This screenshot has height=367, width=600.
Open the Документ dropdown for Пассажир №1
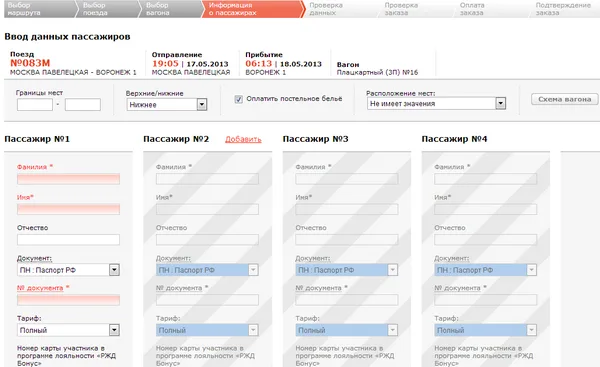[68, 270]
